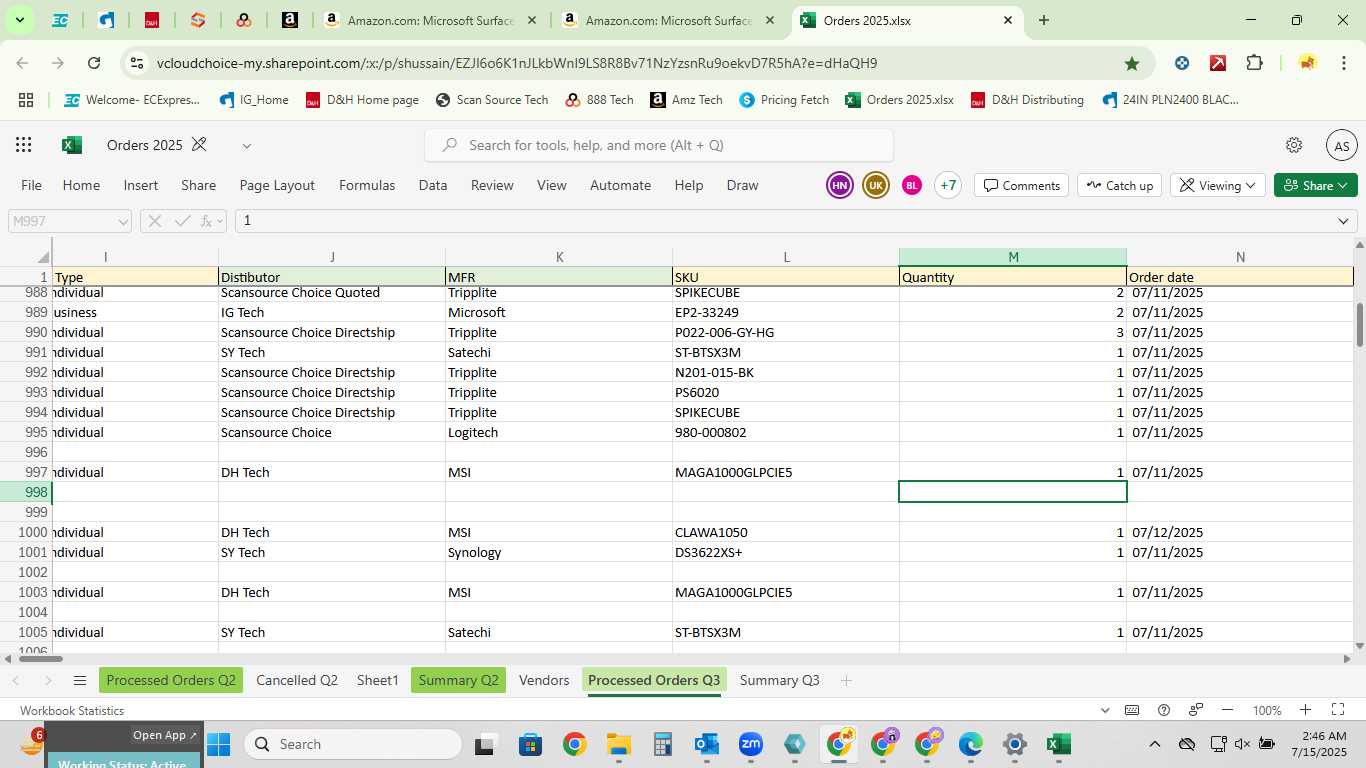
Task: Open keyboard shortcuts icon in status bar
Action: click(1132, 710)
